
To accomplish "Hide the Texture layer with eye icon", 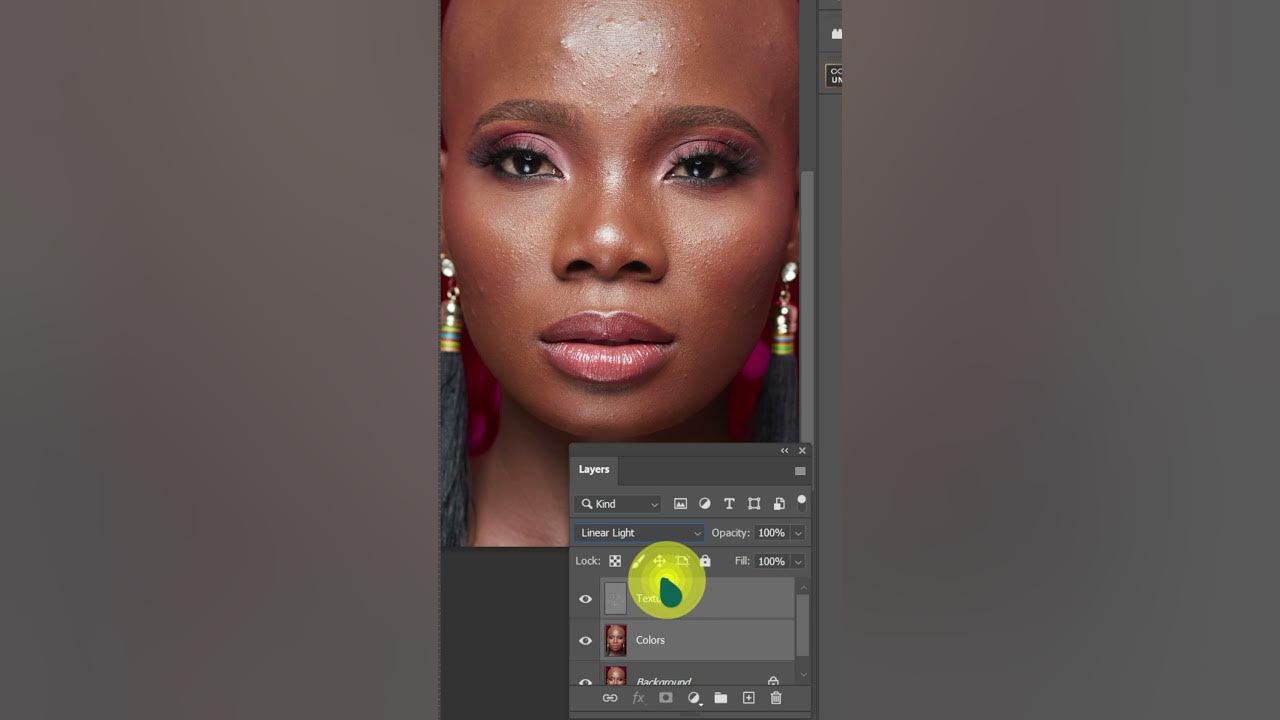I will (x=586, y=599).
